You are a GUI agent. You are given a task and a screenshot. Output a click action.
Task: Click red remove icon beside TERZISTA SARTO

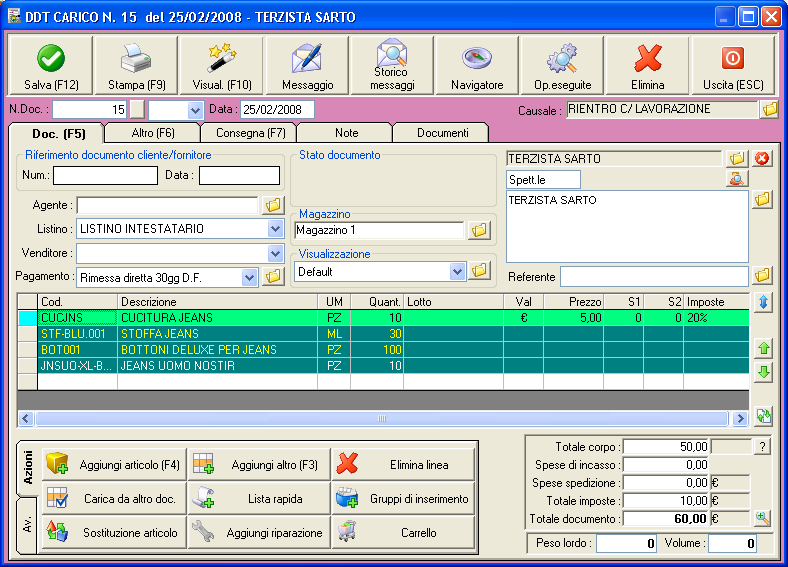763,158
